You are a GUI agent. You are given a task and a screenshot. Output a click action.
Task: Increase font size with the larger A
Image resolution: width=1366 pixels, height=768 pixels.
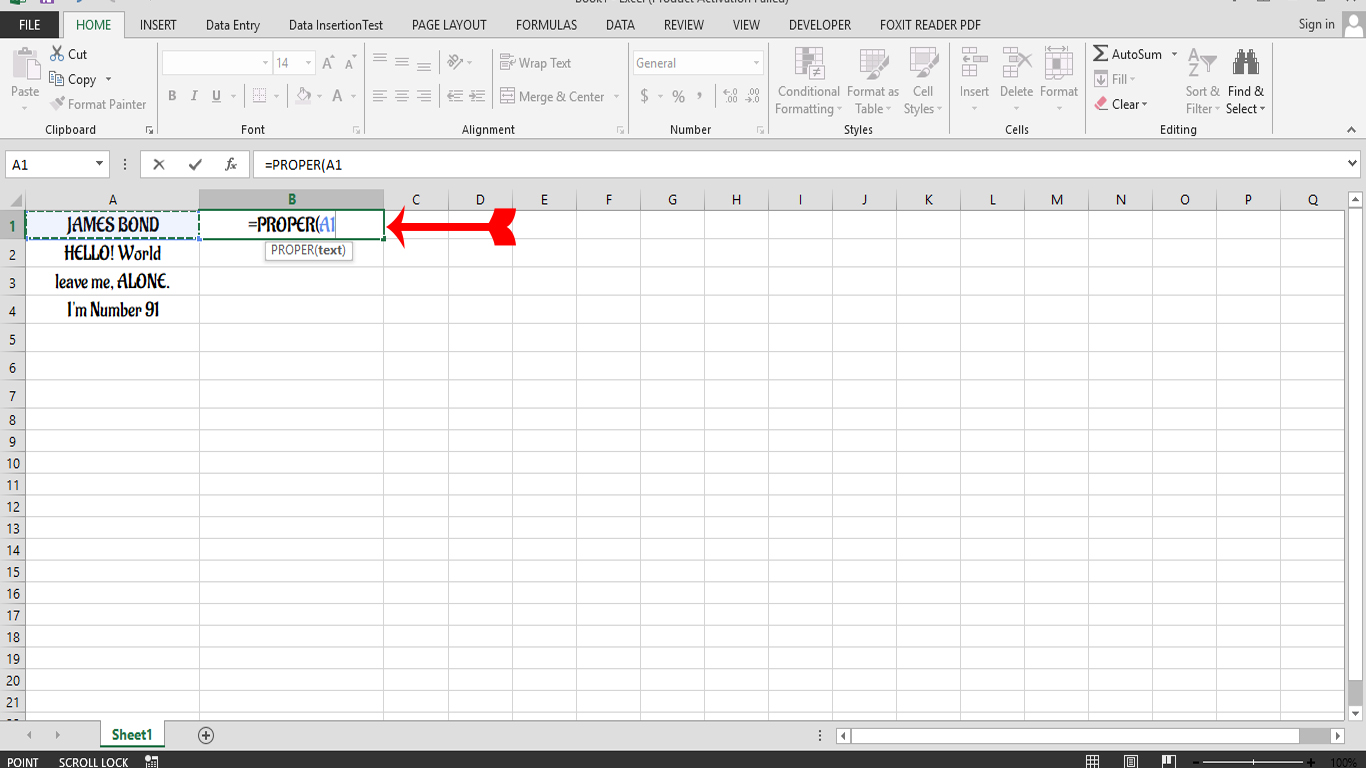(x=328, y=63)
